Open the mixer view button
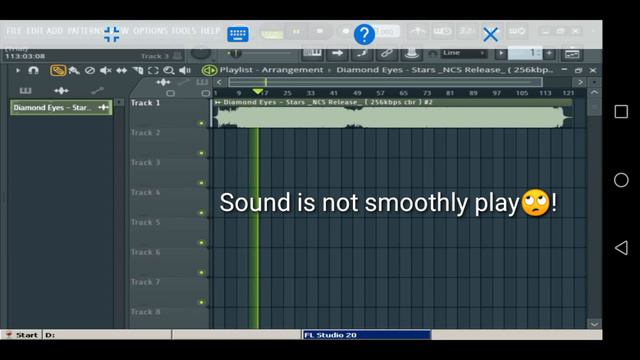The width and height of the screenshot is (640, 360). coord(572,53)
